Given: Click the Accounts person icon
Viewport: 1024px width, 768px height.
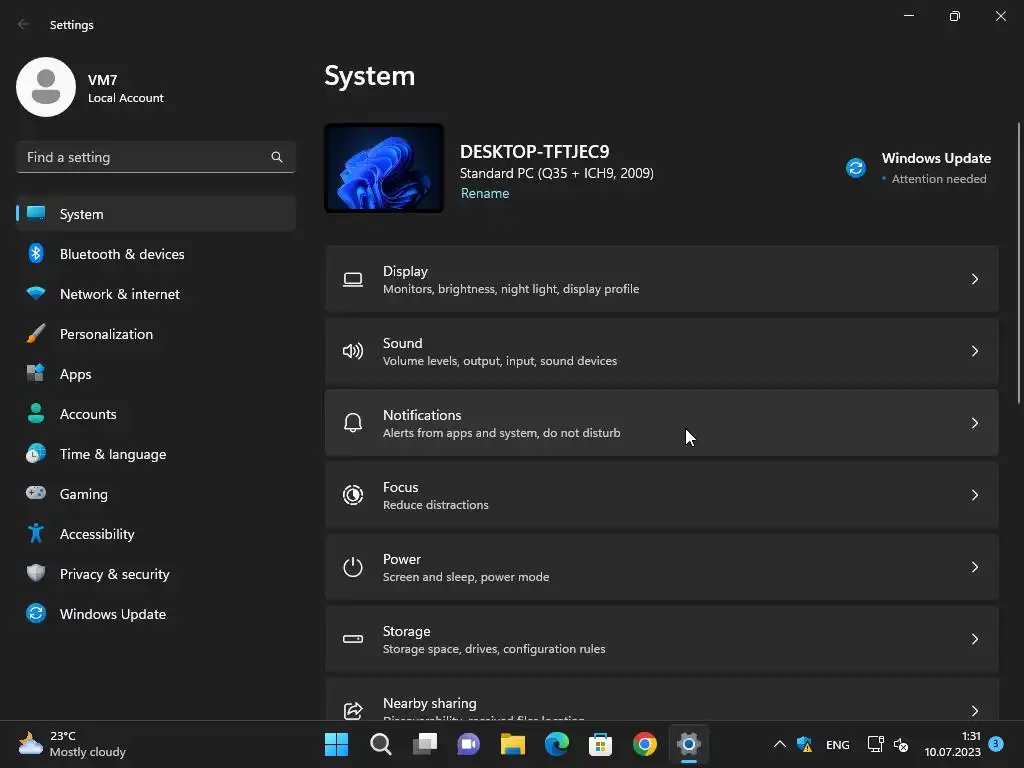Looking at the screenshot, I should [x=36, y=413].
